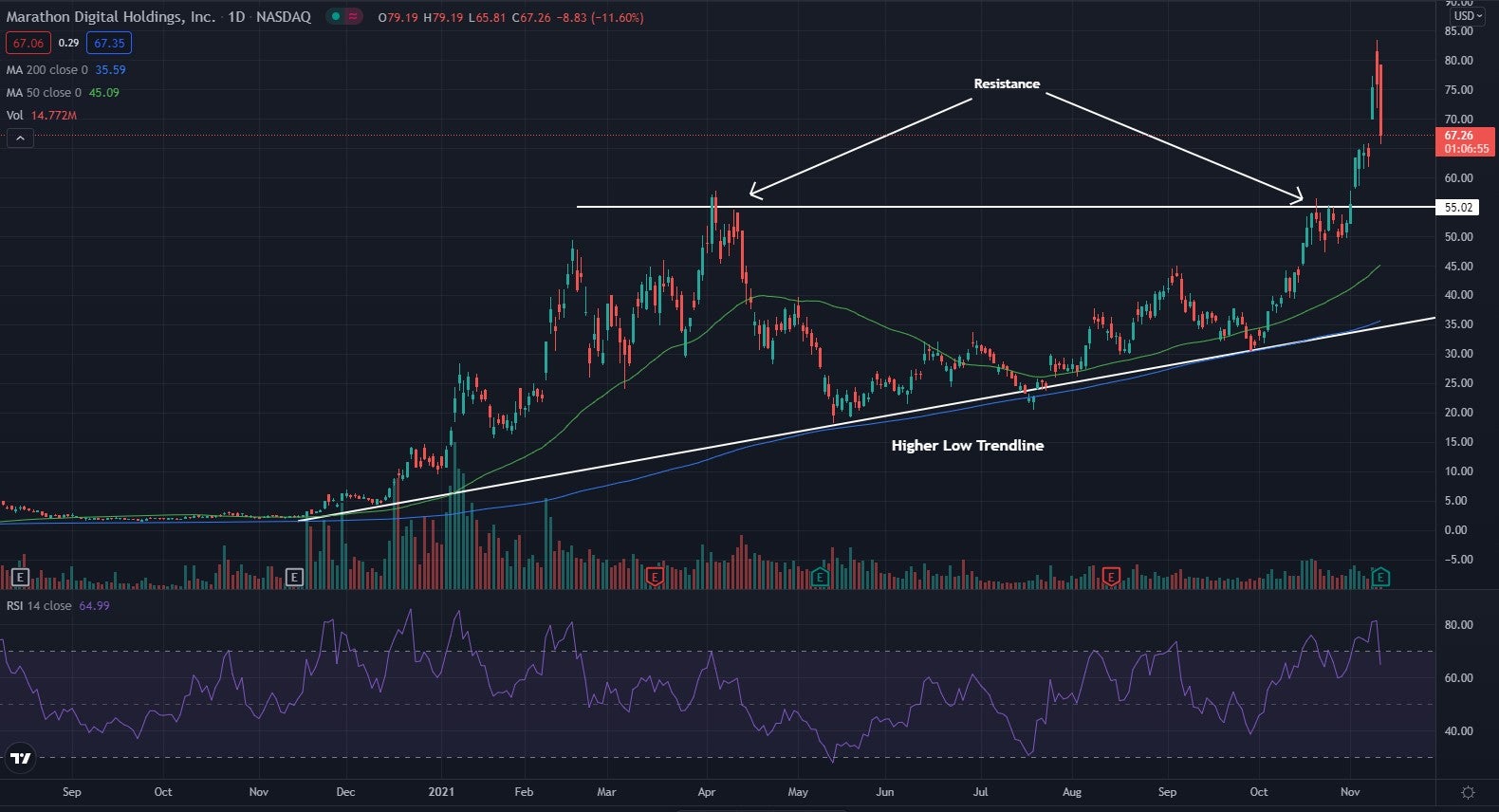1499x812 pixels.
Task: Click the red 67.06 sell price button
Action: click(x=28, y=43)
